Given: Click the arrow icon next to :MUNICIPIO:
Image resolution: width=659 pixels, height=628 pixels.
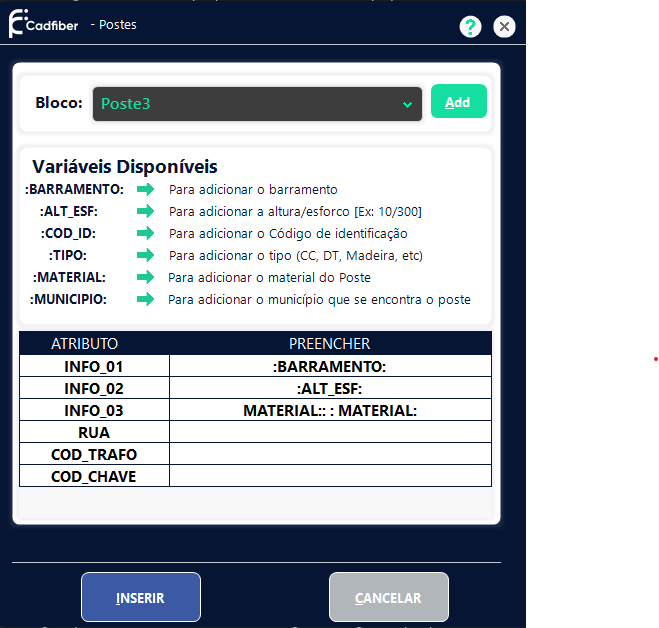Looking at the screenshot, I should [x=146, y=299].
